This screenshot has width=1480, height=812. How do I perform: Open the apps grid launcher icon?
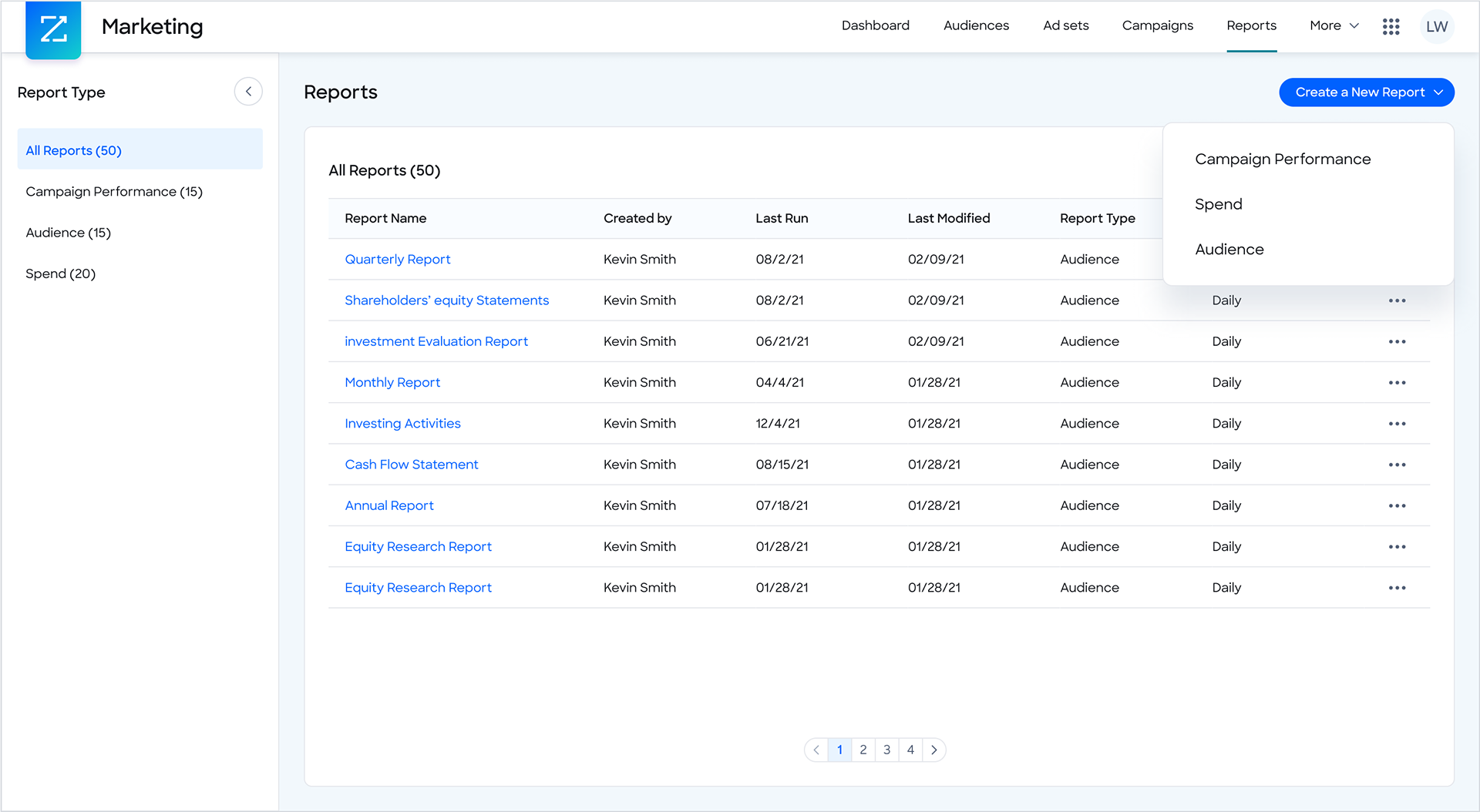tap(1391, 26)
